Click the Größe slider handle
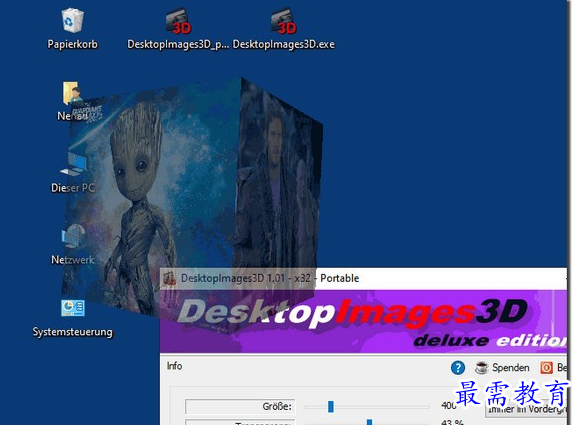The width and height of the screenshot is (577, 425). click(331, 406)
